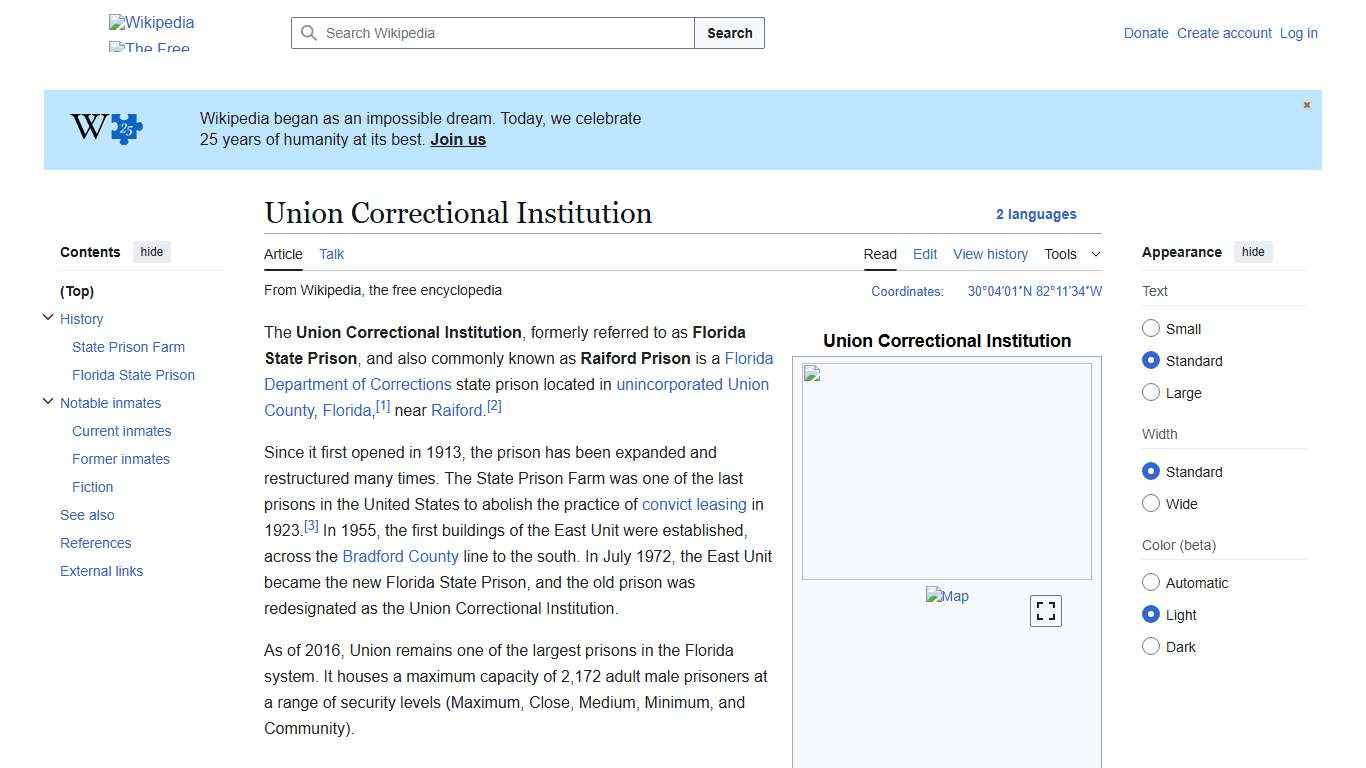
Task: Expand the map to fullscreen
Action: click(1045, 610)
